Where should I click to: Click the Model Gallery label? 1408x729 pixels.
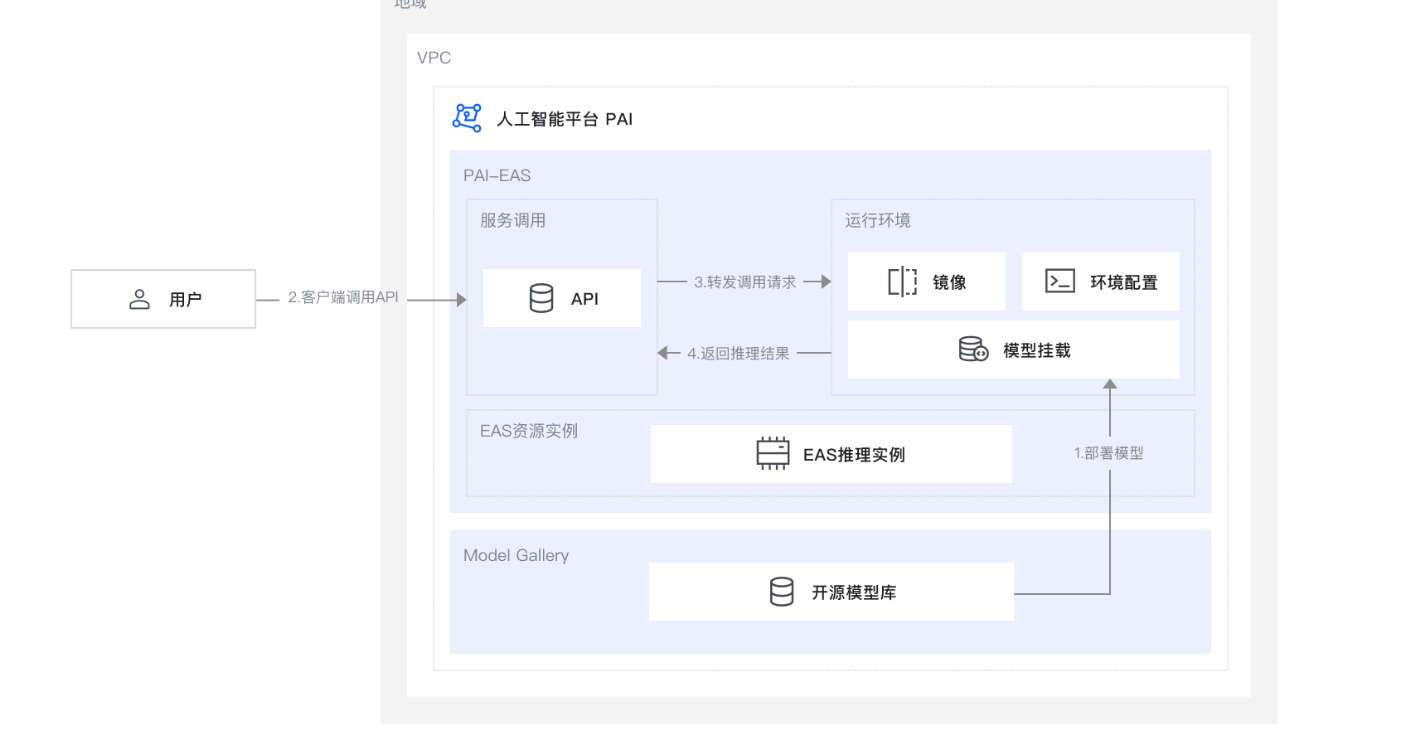516,555
